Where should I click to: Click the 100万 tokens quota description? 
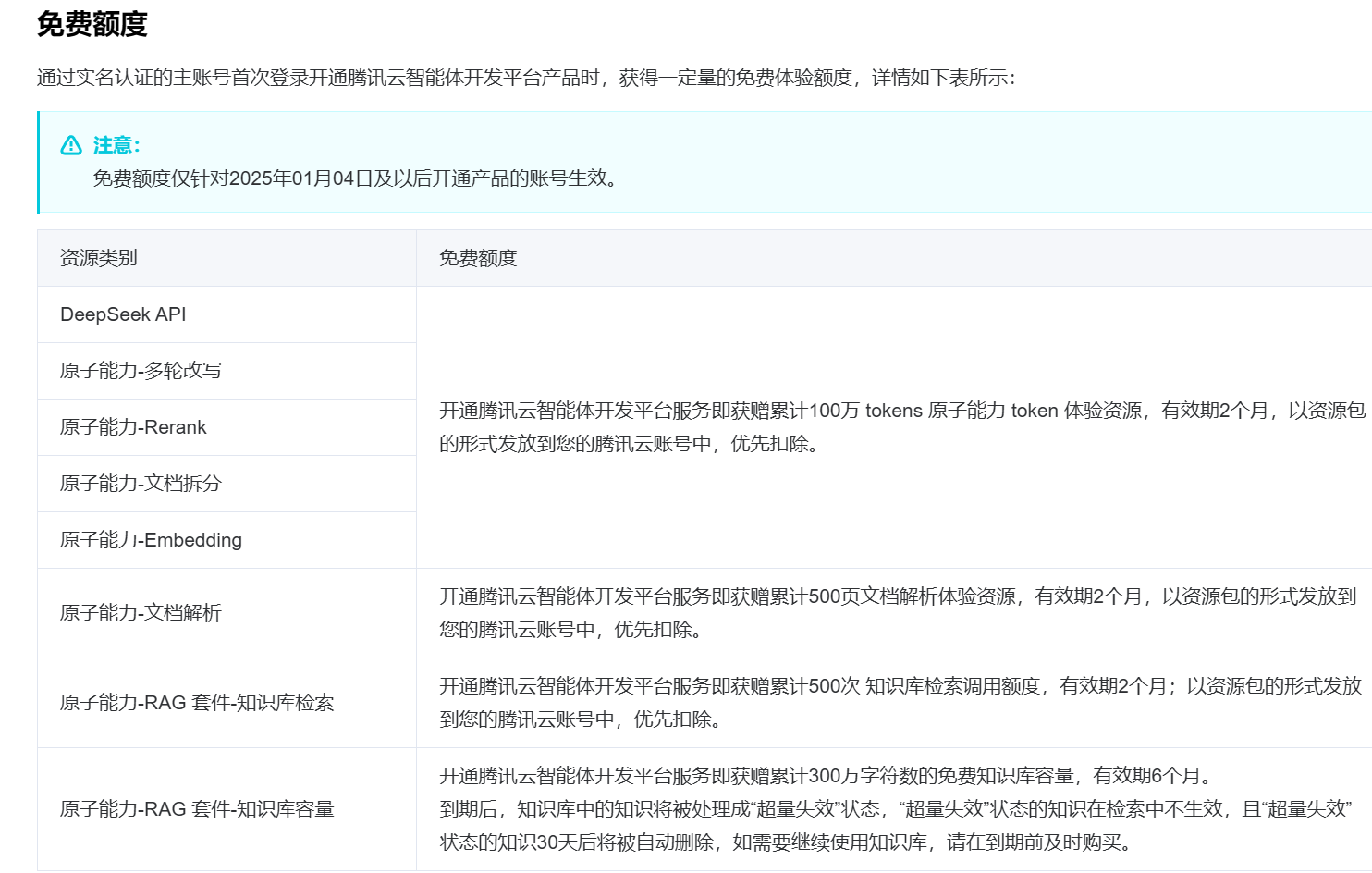[x=902, y=427]
